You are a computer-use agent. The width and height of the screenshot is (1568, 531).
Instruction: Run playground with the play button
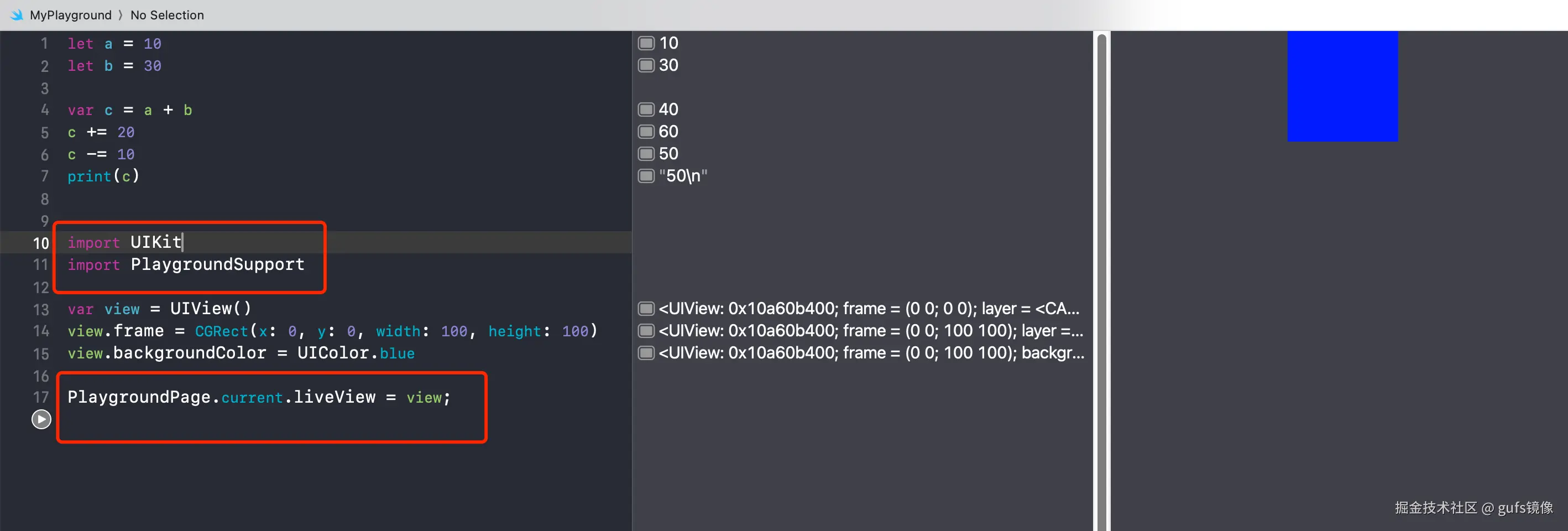coord(41,419)
